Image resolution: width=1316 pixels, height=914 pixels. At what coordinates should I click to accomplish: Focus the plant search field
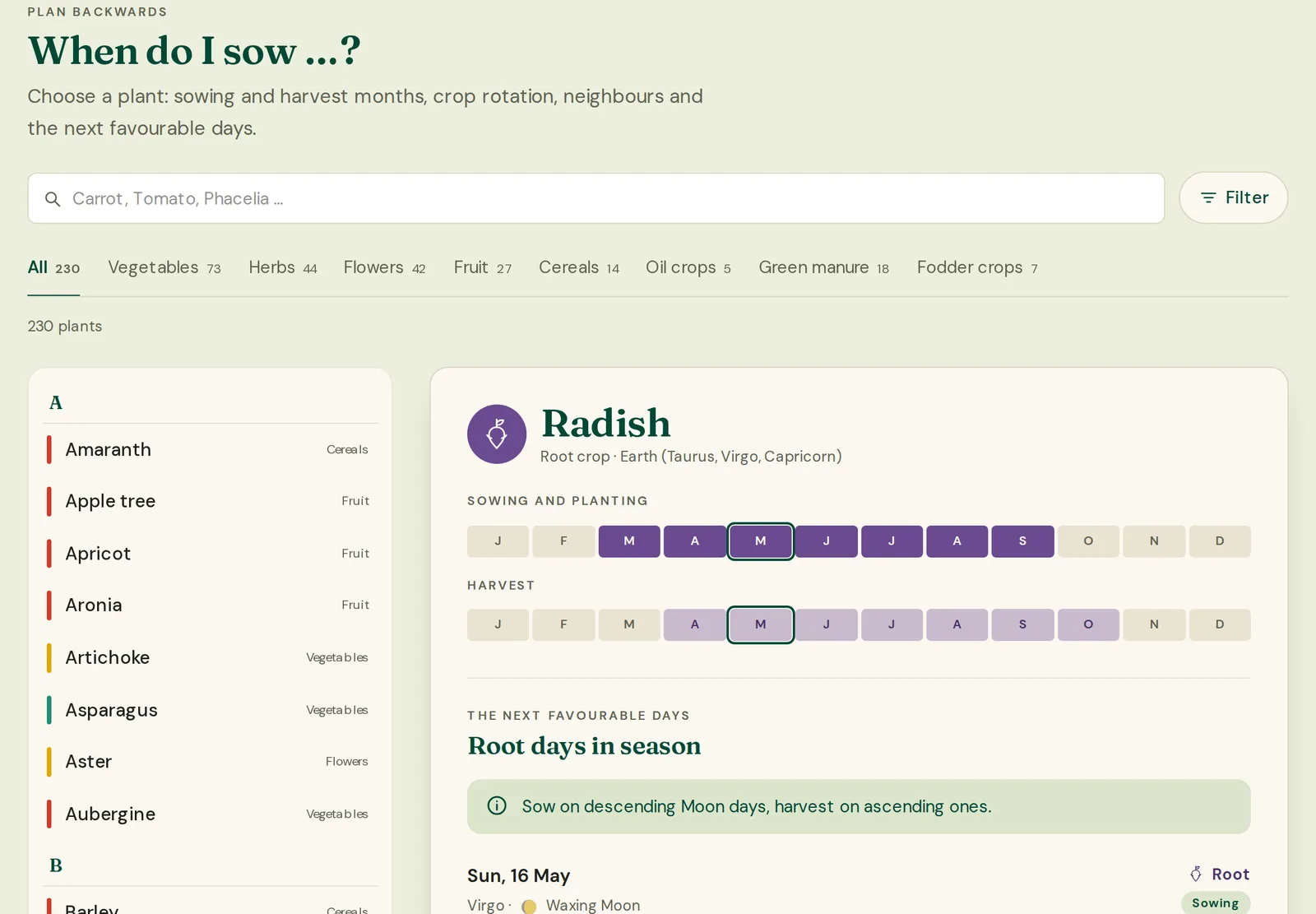pyautogui.click(x=595, y=198)
